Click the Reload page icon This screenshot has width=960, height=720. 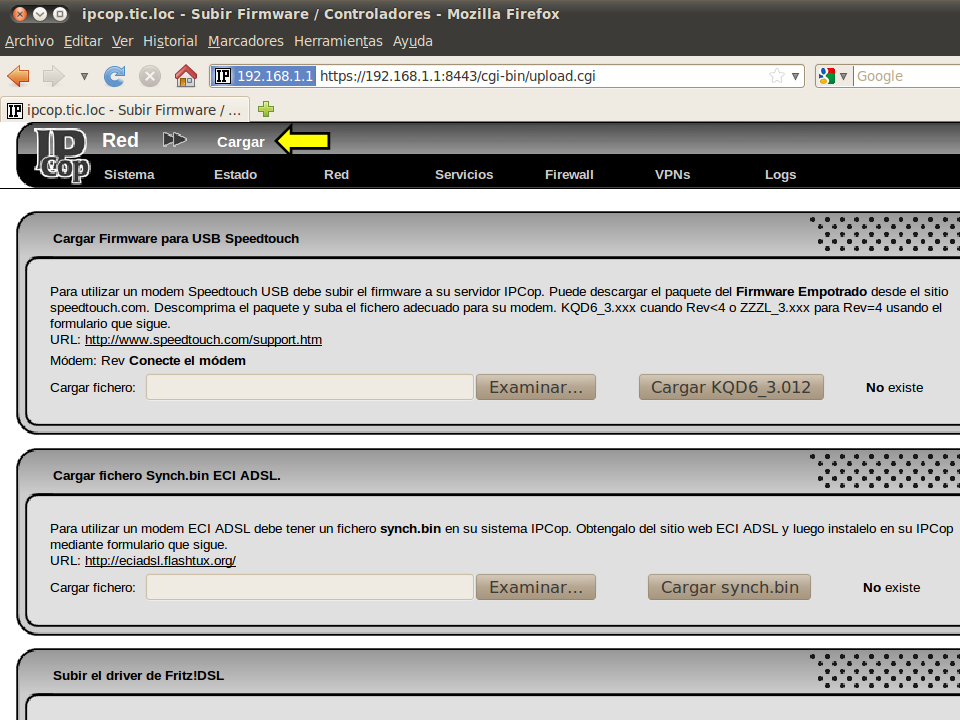coord(115,76)
